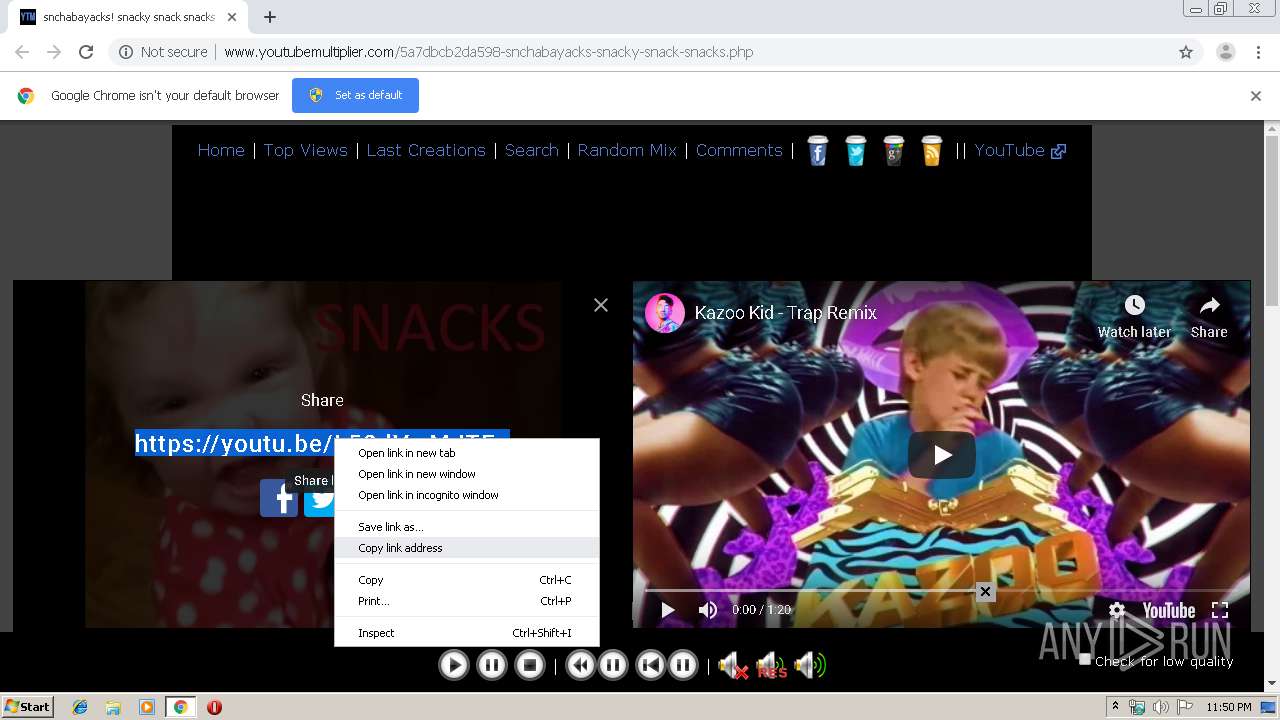Screen dimensions: 1280x720
Task: Click the Kazoo Kid video progress bar
Action: point(942,590)
